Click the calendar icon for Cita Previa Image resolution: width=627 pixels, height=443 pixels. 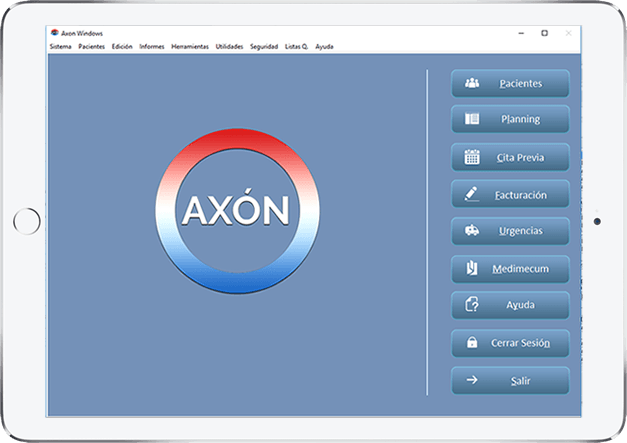(x=472, y=157)
